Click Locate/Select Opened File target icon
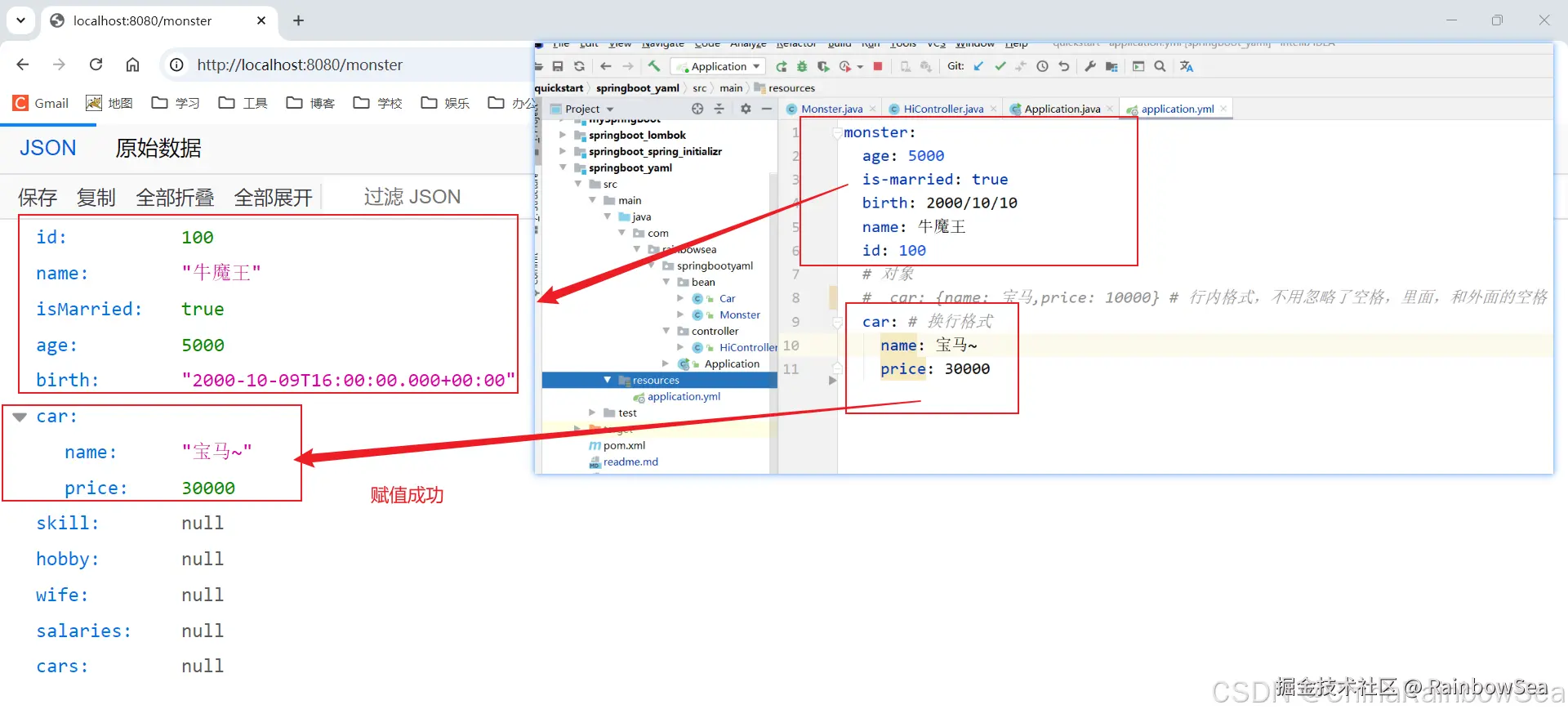The width and height of the screenshot is (1568, 718). click(697, 109)
